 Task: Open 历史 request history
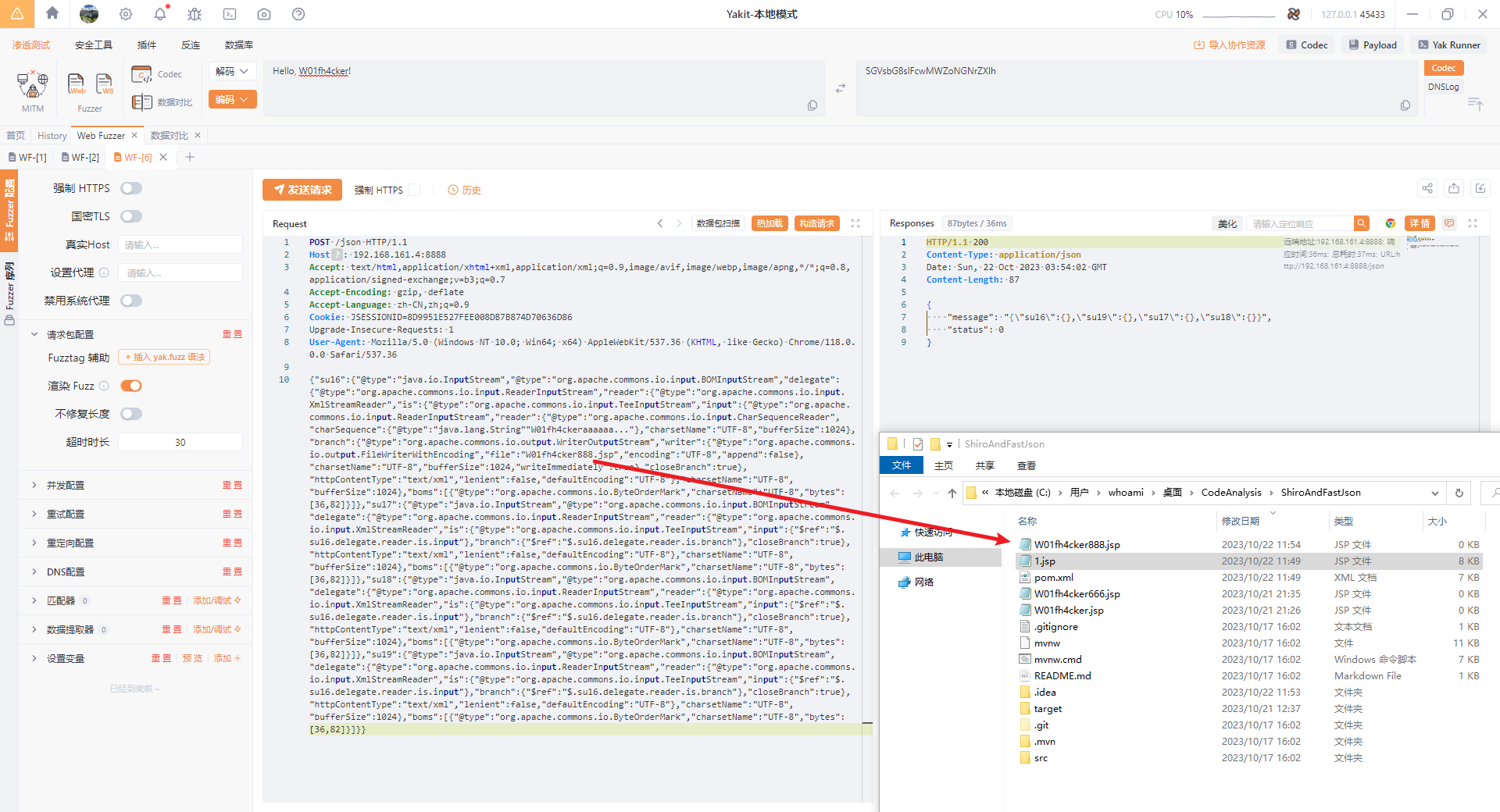(464, 190)
